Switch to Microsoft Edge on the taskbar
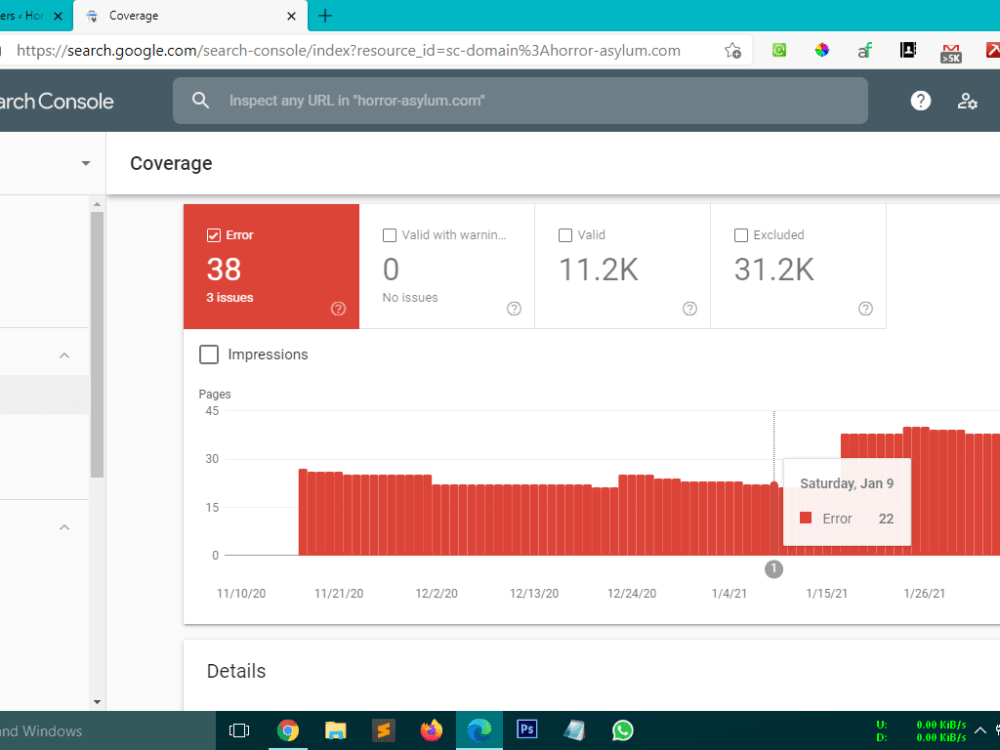The width and height of the screenshot is (1000, 750). click(x=479, y=730)
